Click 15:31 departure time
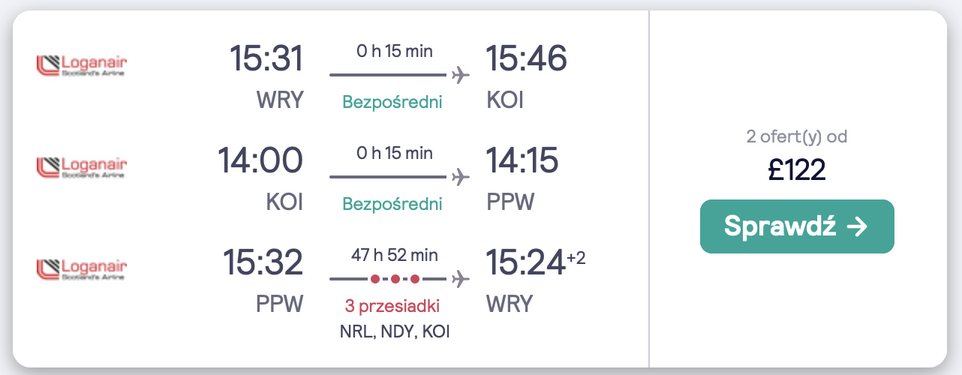Image resolution: width=962 pixels, height=375 pixels. [266, 58]
